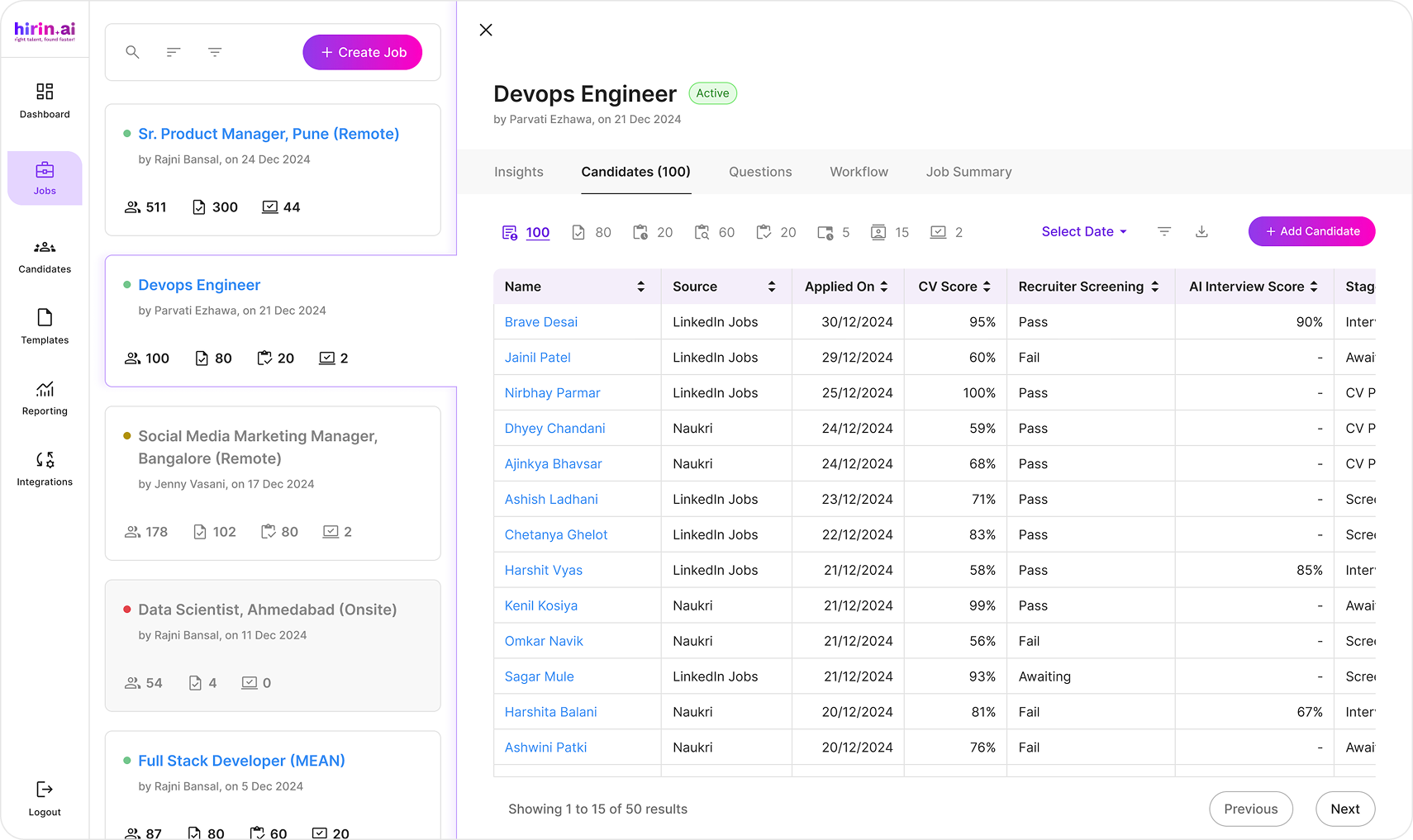Open candidate Harshit Vyas
The height and width of the screenshot is (840, 1413).
pos(544,571)
